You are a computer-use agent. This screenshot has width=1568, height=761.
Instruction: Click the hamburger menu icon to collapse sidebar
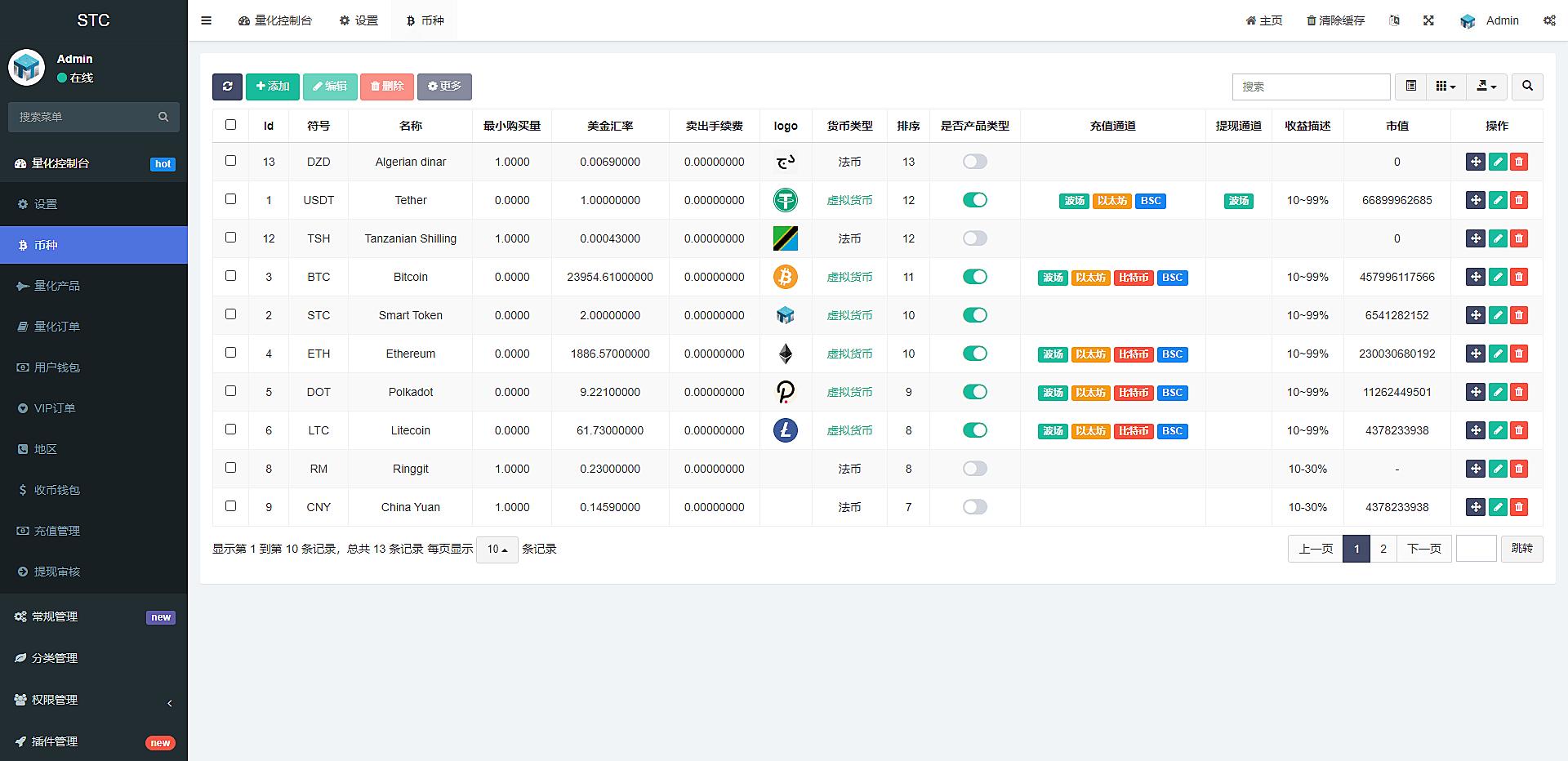tap(207, 20)
